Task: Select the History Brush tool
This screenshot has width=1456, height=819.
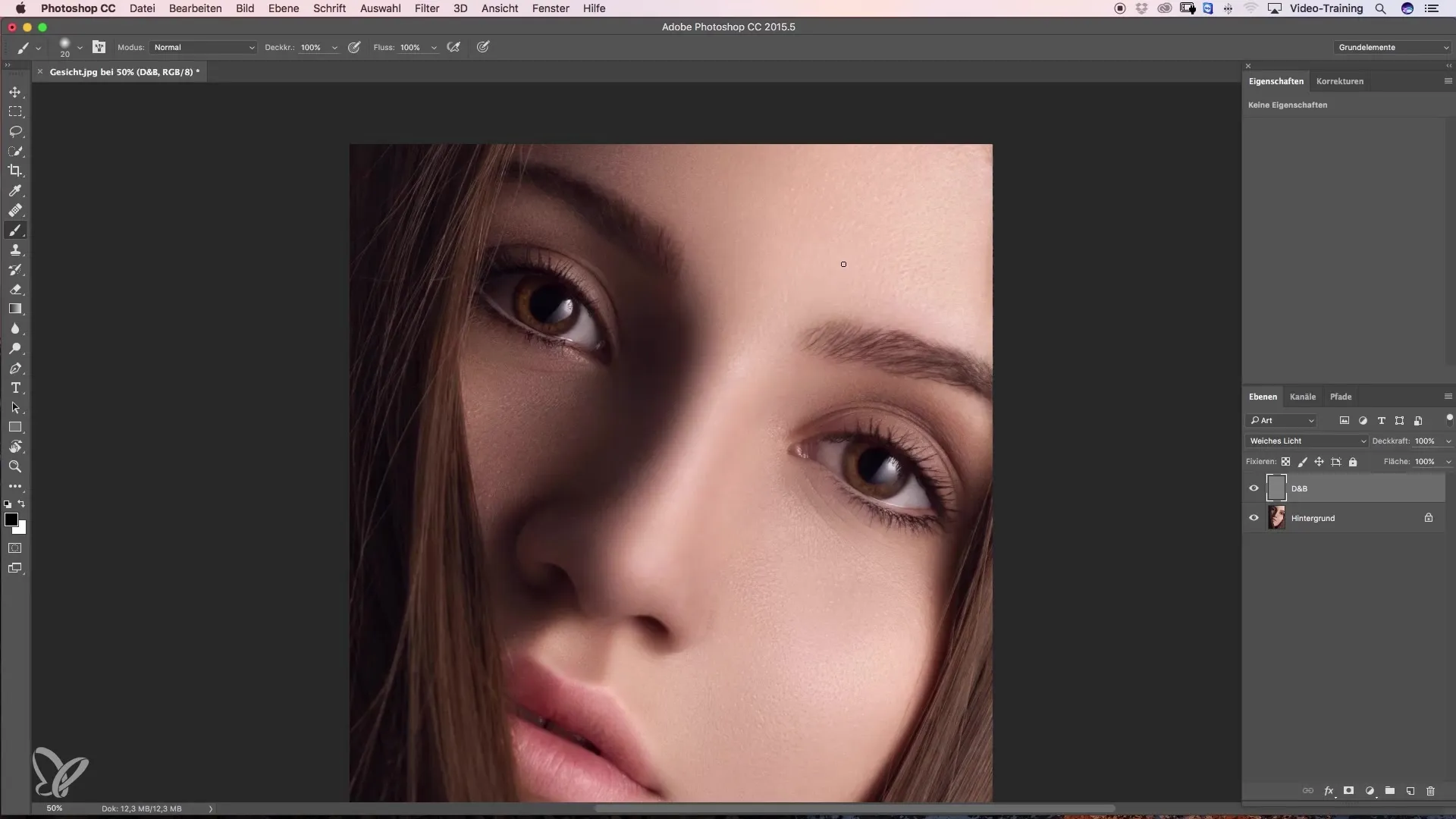Action: coord(15,269)
